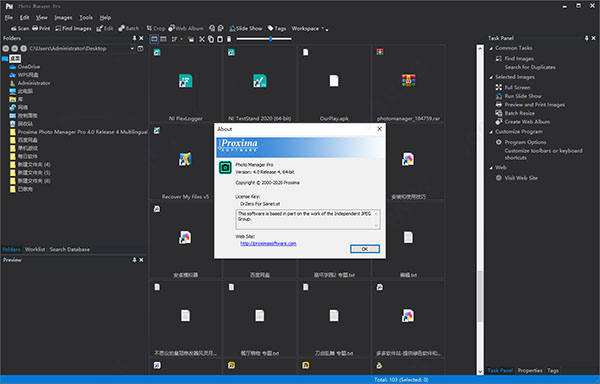600x384 pixels.
Task: Close the Preview panel
Action: click(x=141, y=260)
